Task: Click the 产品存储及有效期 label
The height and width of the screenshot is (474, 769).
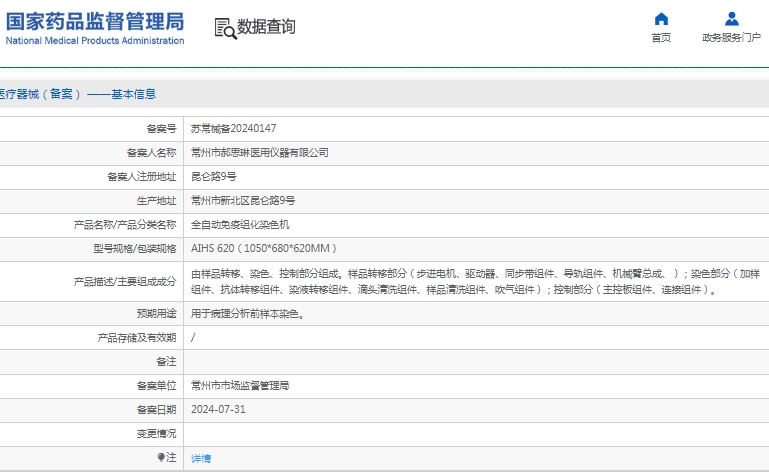Action: pos(137,338)
